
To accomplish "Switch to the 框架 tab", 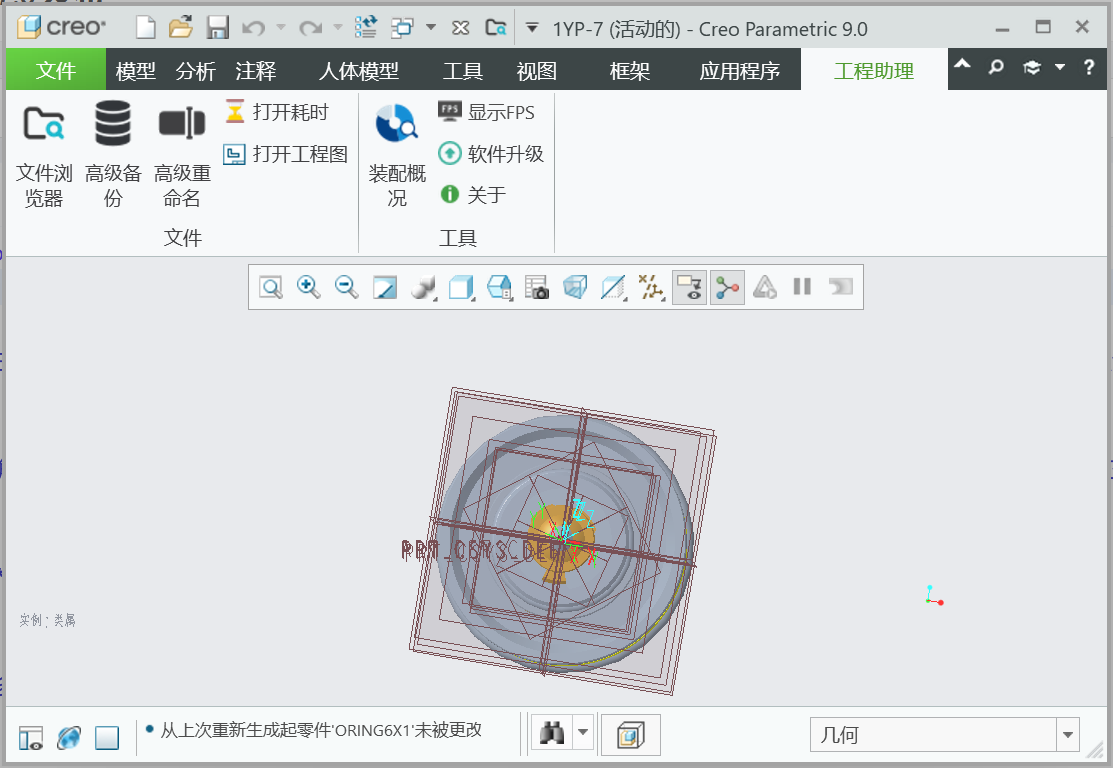I will click(x=630, y=70).
